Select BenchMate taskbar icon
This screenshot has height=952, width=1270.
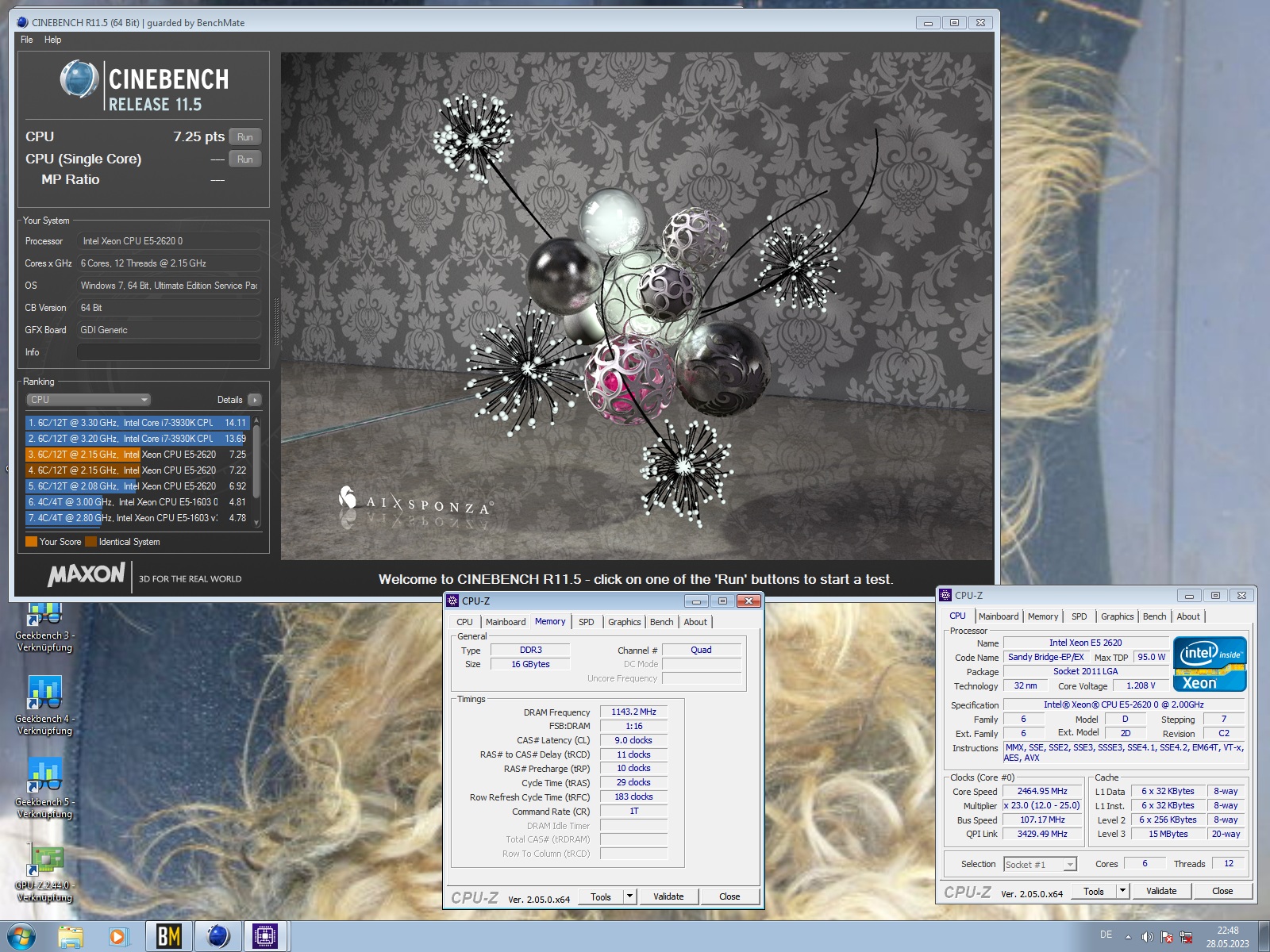point(167,936)
